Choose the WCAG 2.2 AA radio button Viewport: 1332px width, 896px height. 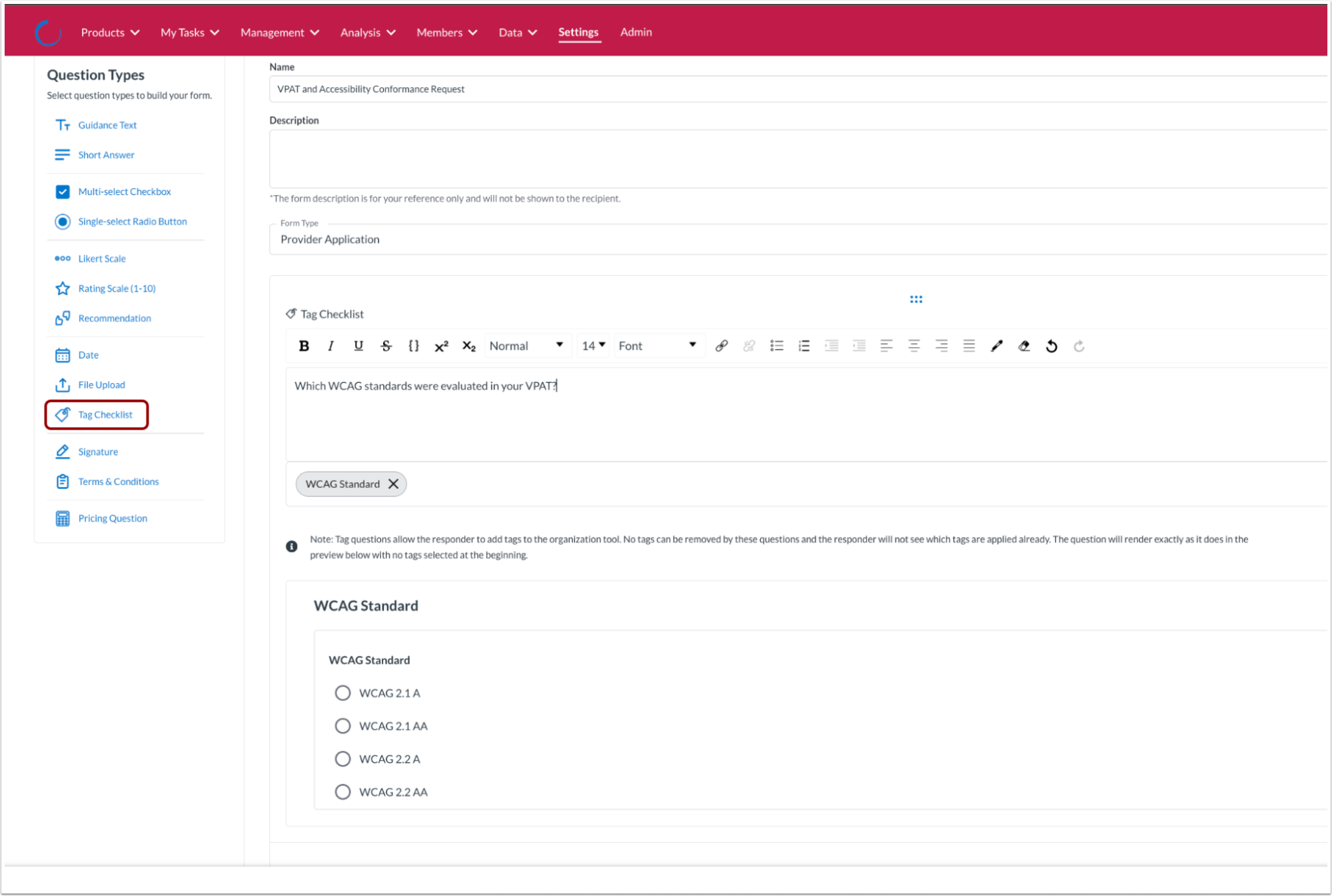(x=342, y=791)
